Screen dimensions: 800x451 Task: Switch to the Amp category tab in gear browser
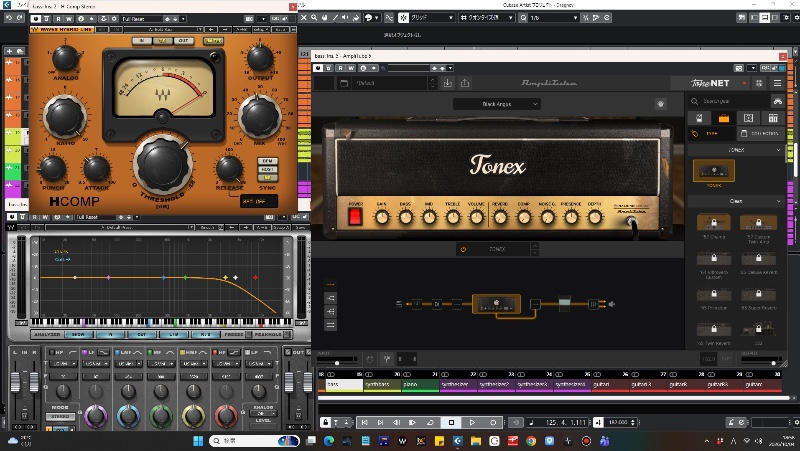tap(723, 118)
